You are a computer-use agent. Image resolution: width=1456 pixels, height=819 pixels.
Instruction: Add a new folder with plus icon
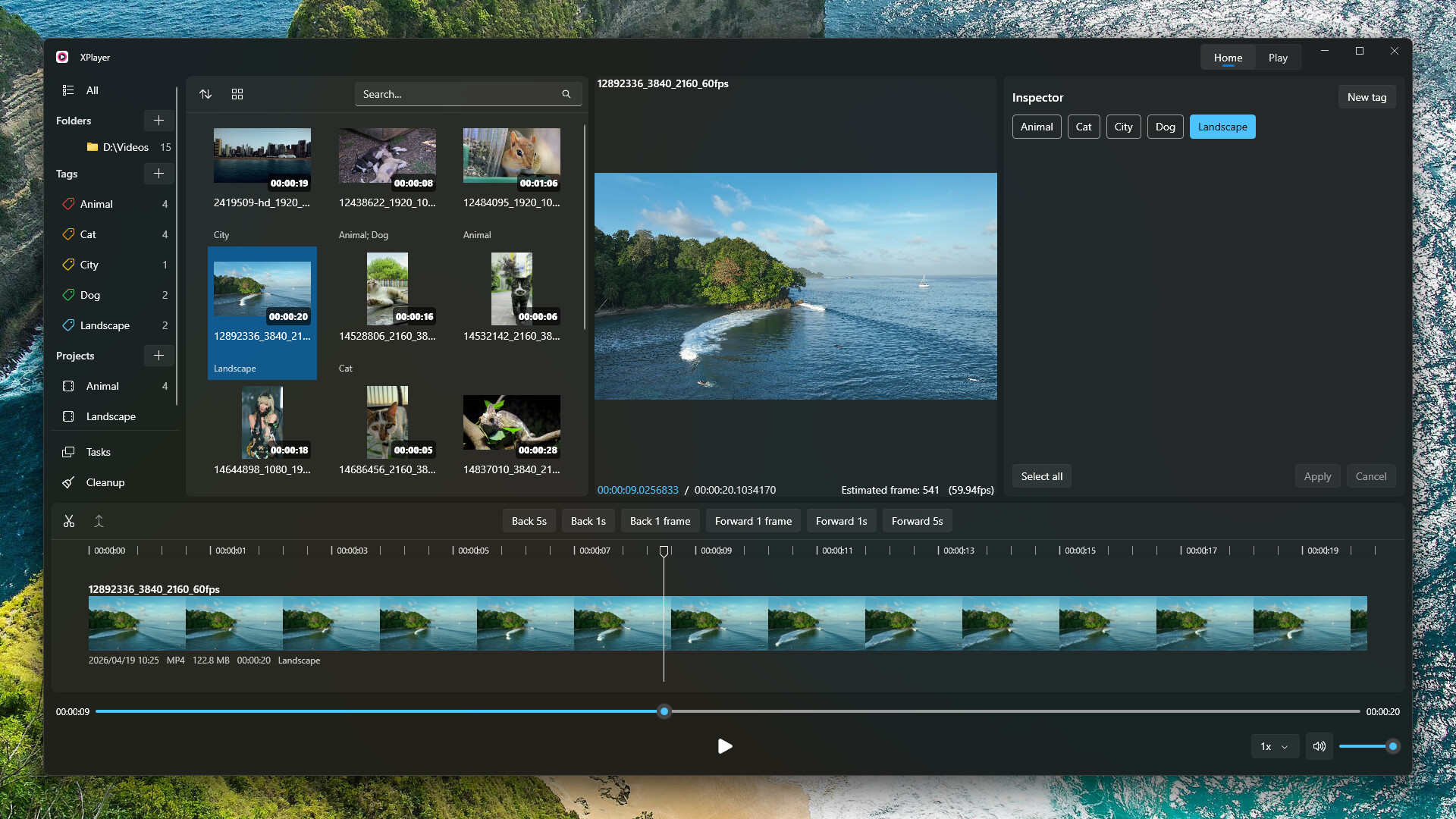click(158, 121)
